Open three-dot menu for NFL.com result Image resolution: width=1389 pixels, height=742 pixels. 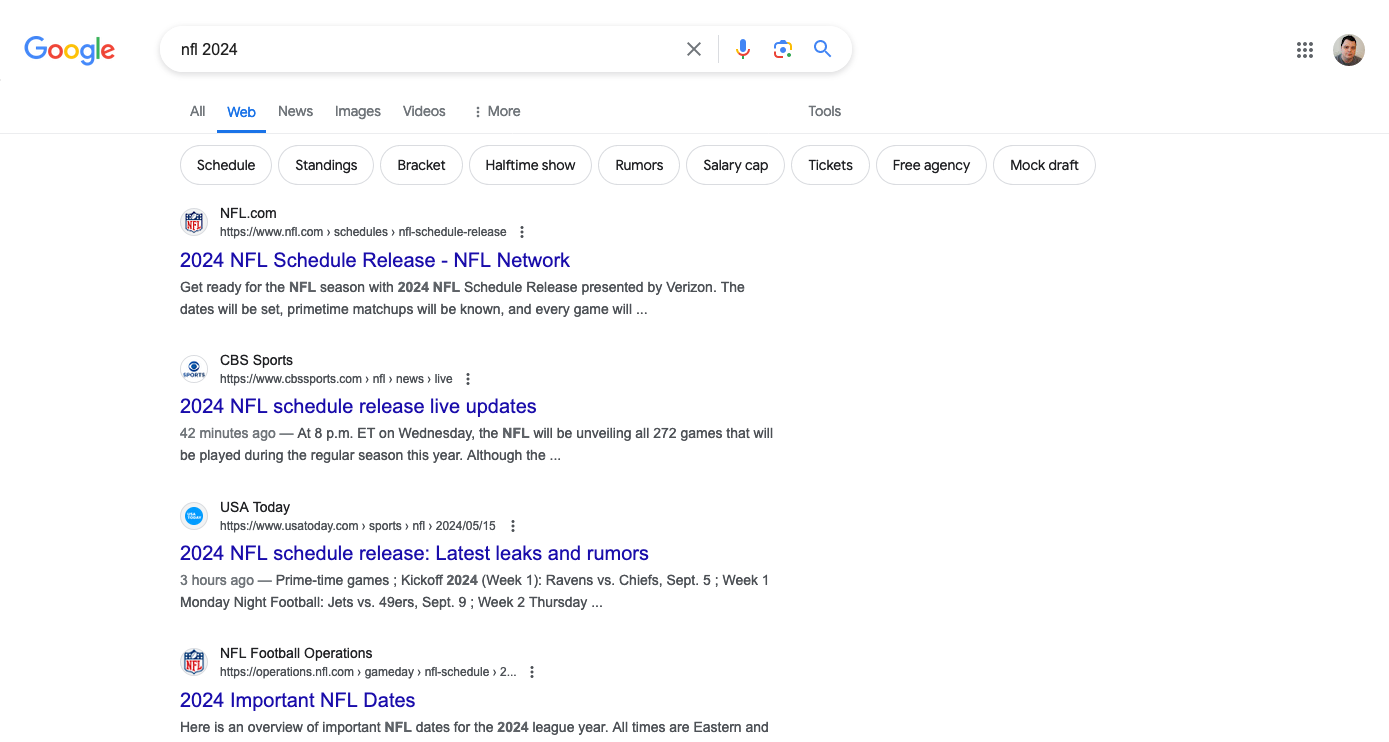pos(522,232)
